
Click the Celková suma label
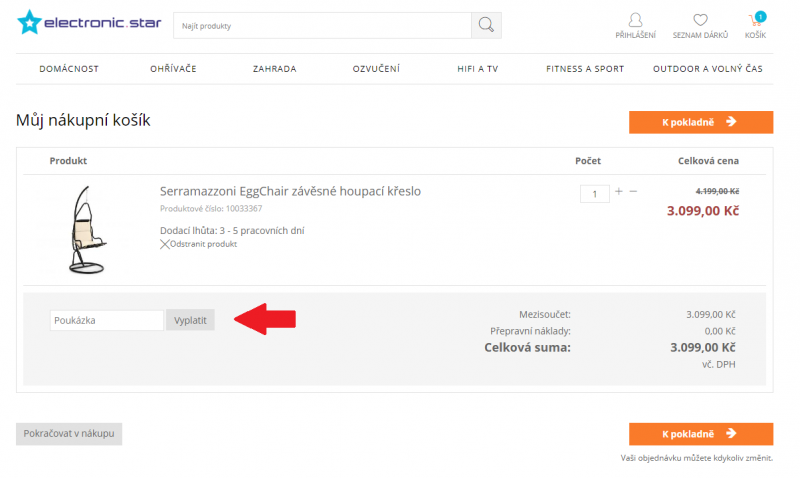click(x=527, y=348)
